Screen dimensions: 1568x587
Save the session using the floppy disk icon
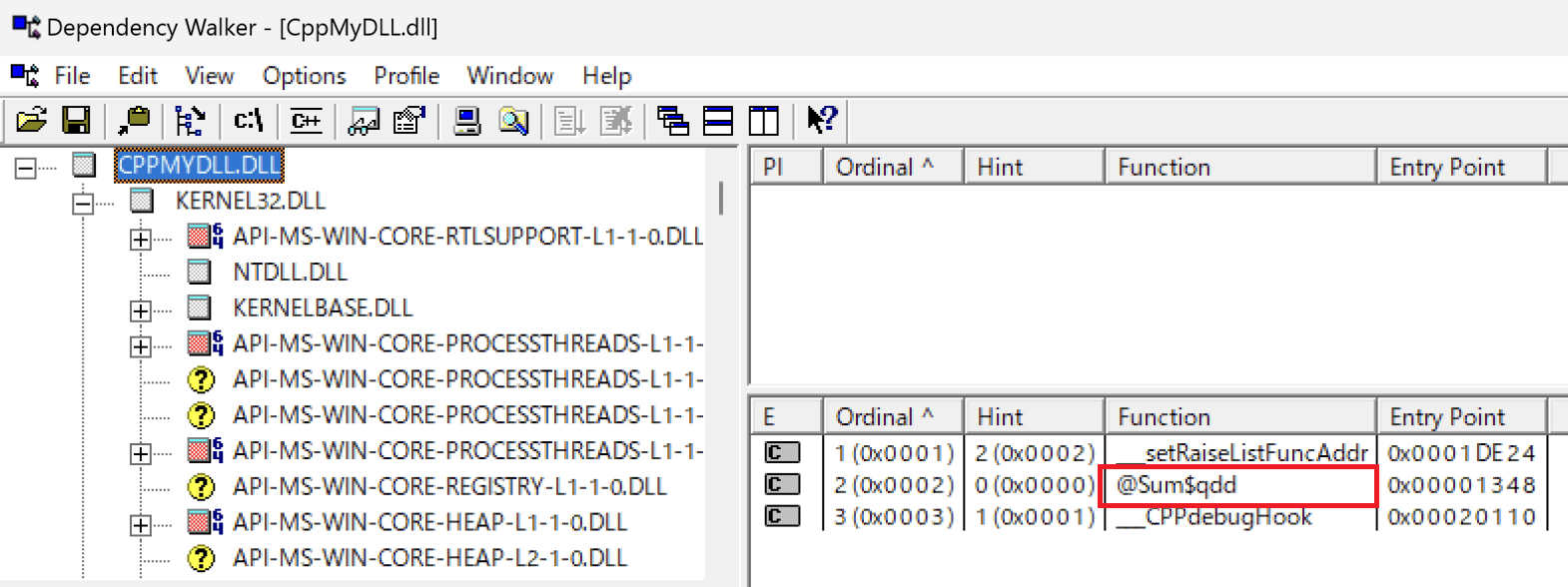click(77, 121)
